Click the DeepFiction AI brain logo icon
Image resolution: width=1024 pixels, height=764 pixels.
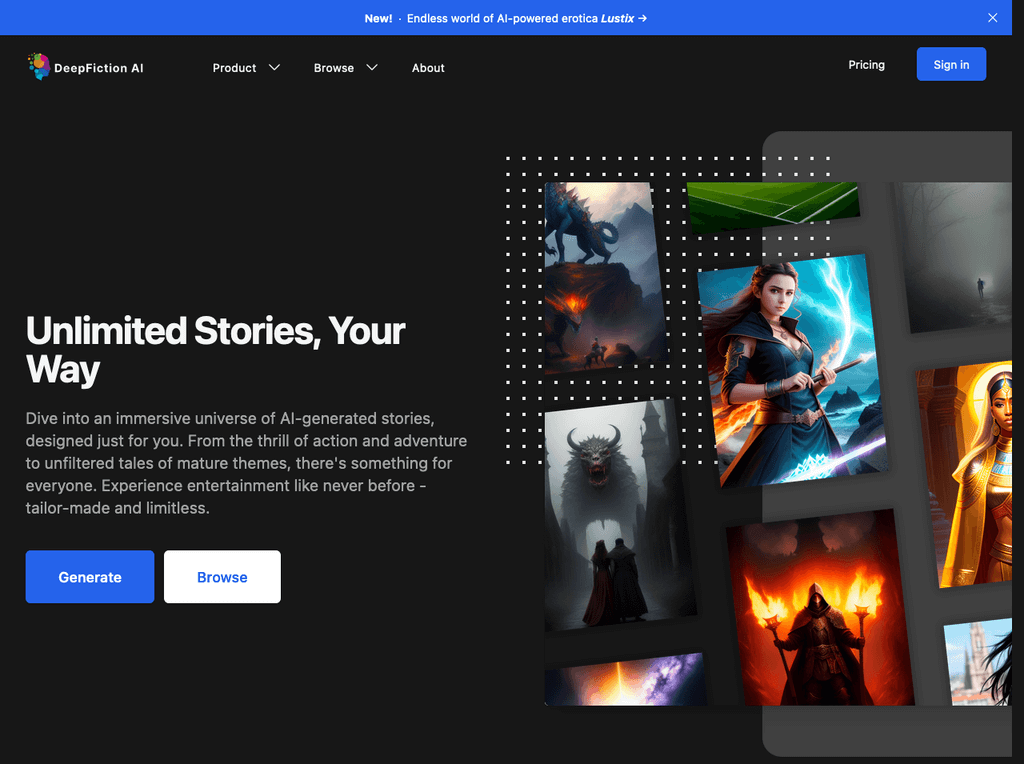point(39,67)
